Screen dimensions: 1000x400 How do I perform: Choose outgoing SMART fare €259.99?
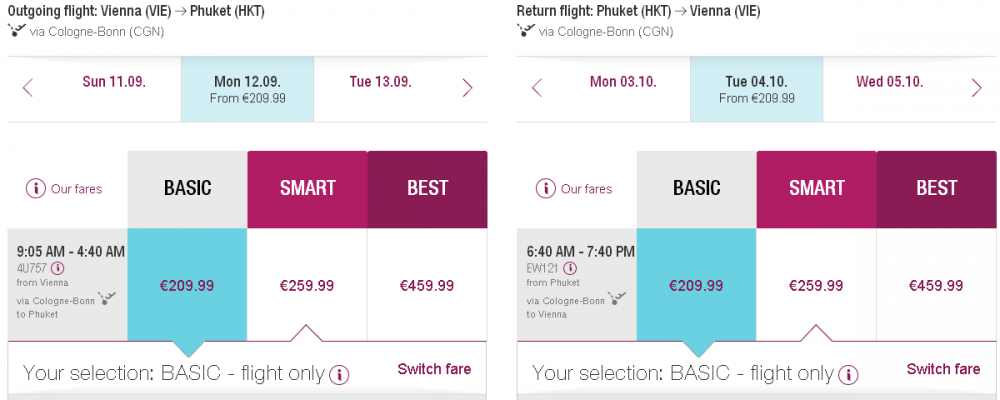coord(307,285)
